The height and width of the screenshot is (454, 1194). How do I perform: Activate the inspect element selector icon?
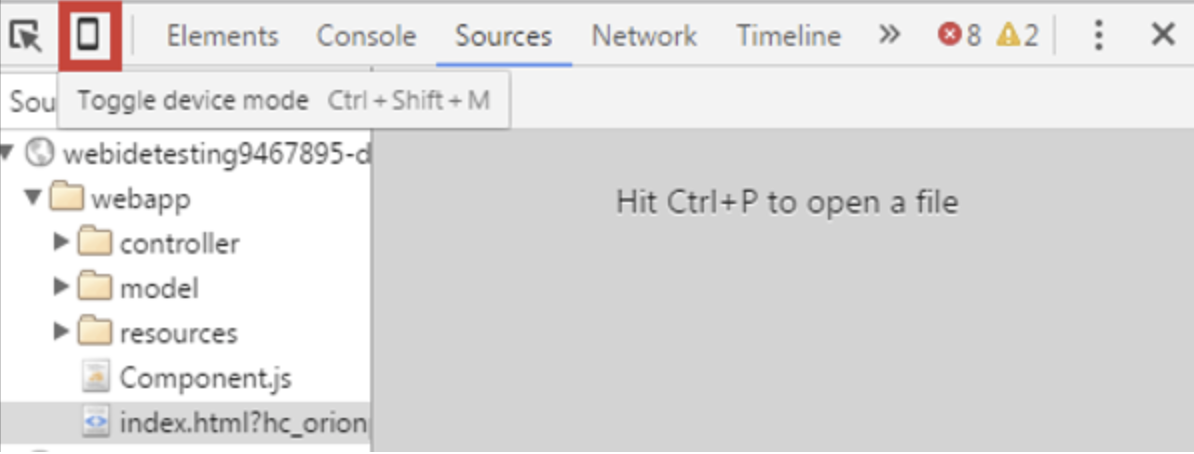[x=26, y=36]
